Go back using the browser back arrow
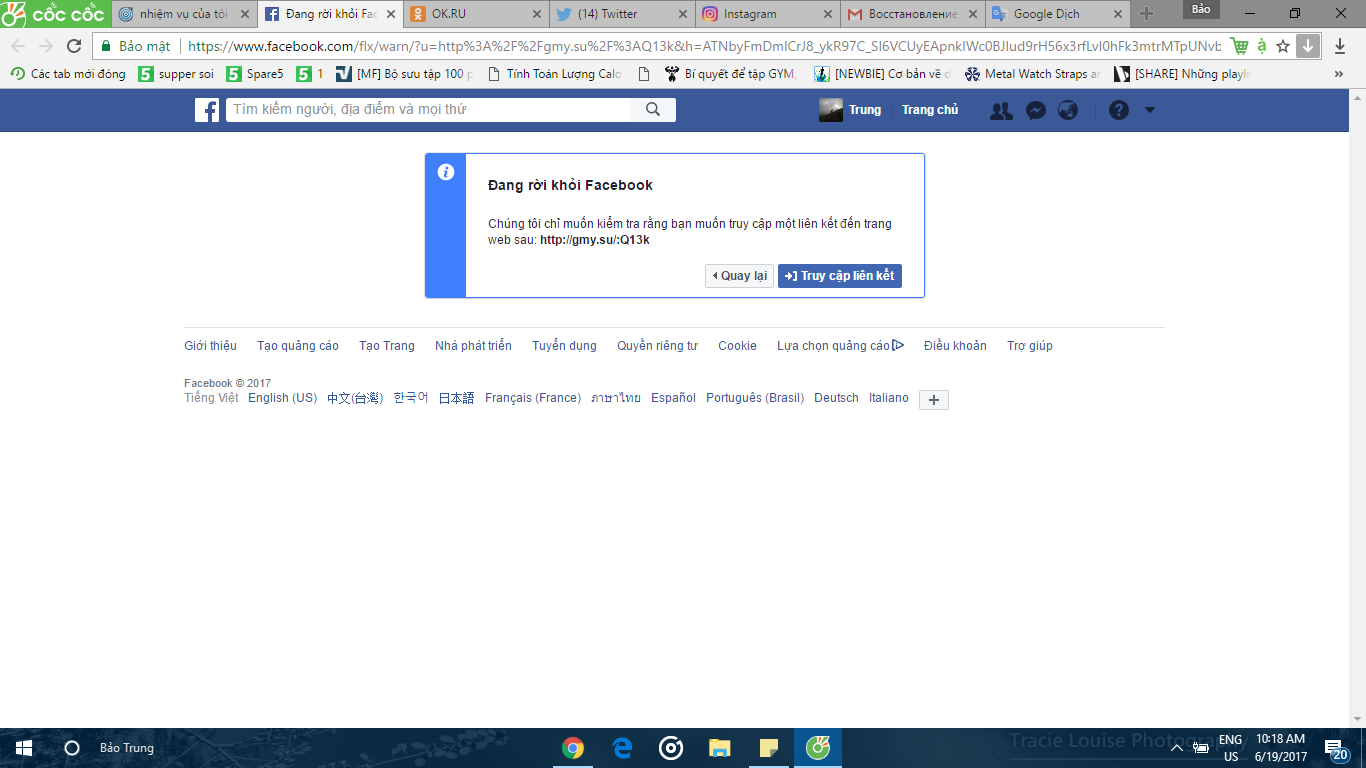The image size is (1366, 768). [x=18, y=46]
